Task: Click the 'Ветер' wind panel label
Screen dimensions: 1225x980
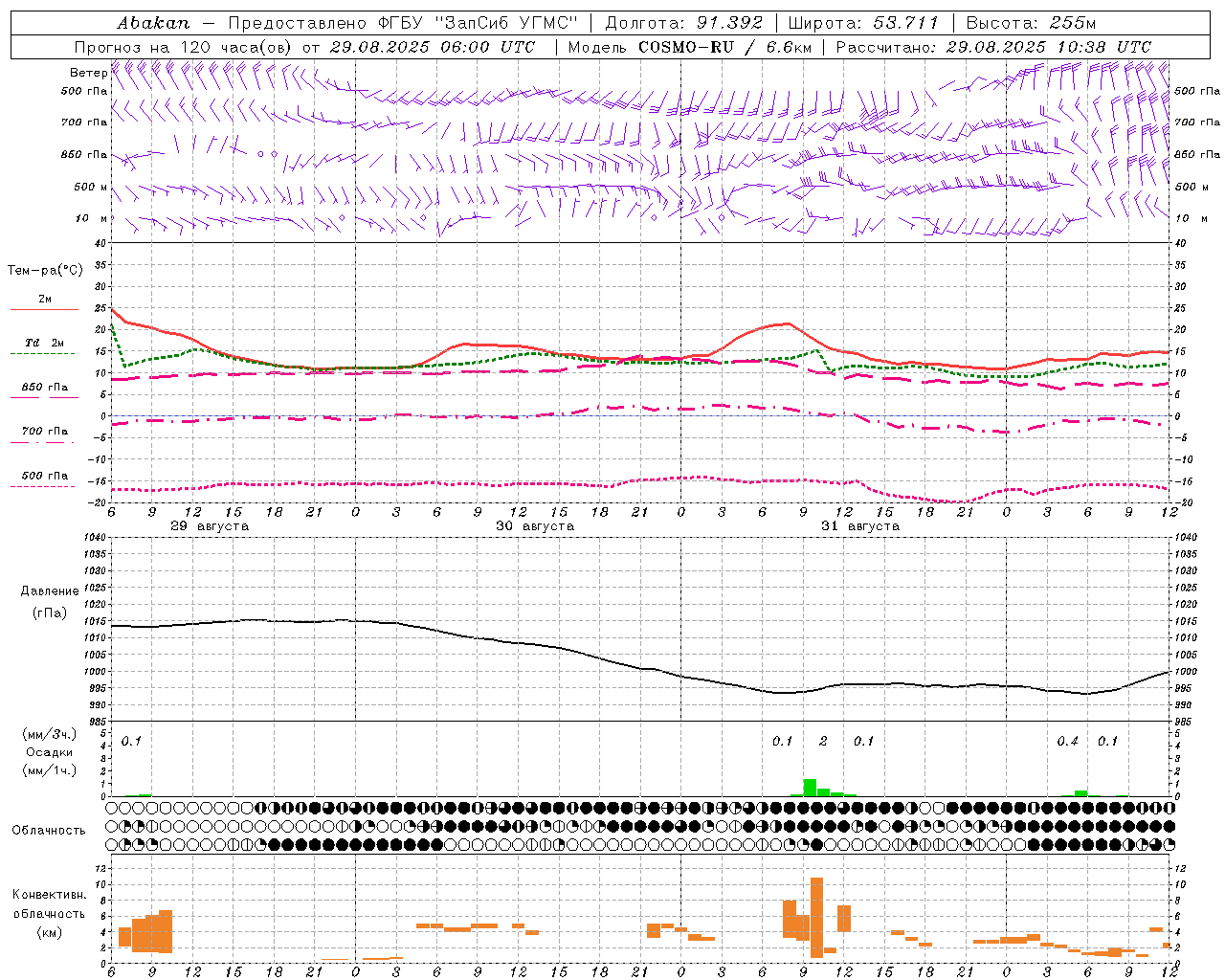Action: click(x=88, y=73)
